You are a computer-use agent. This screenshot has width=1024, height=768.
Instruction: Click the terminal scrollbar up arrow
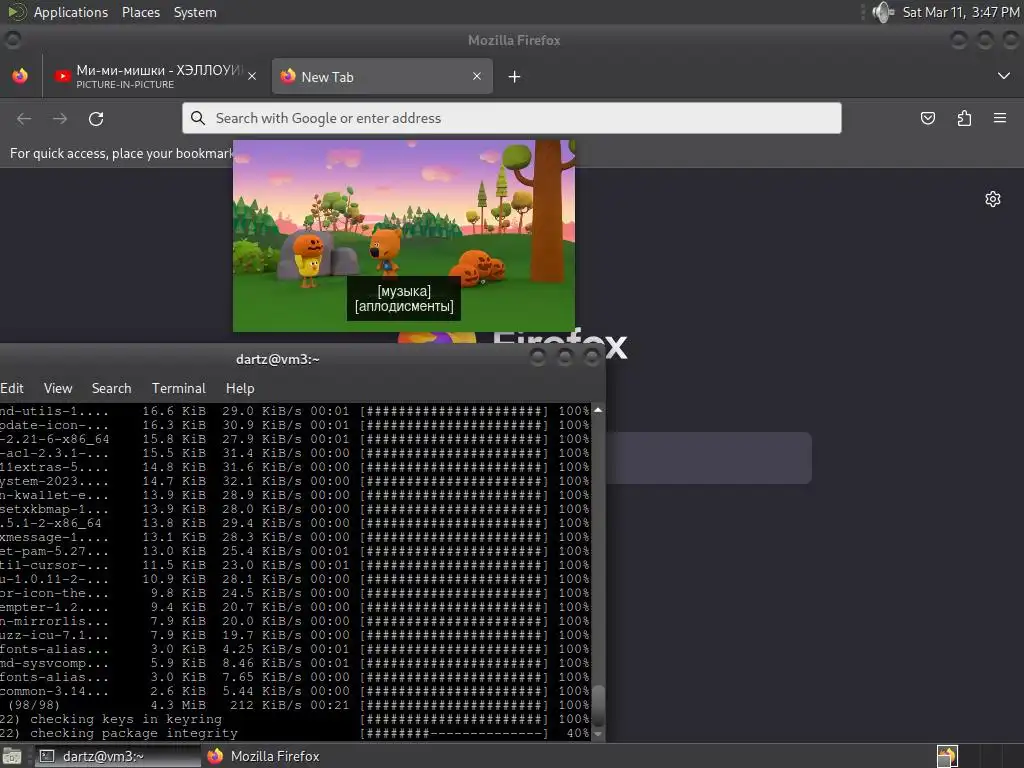click(598, 410)
